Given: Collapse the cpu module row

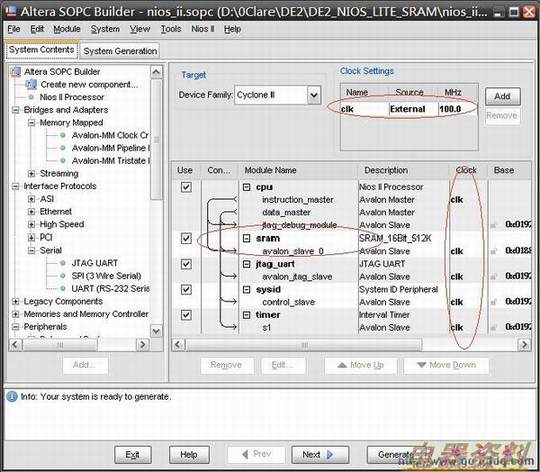Looking at the screenshot, I should [247, 187].
